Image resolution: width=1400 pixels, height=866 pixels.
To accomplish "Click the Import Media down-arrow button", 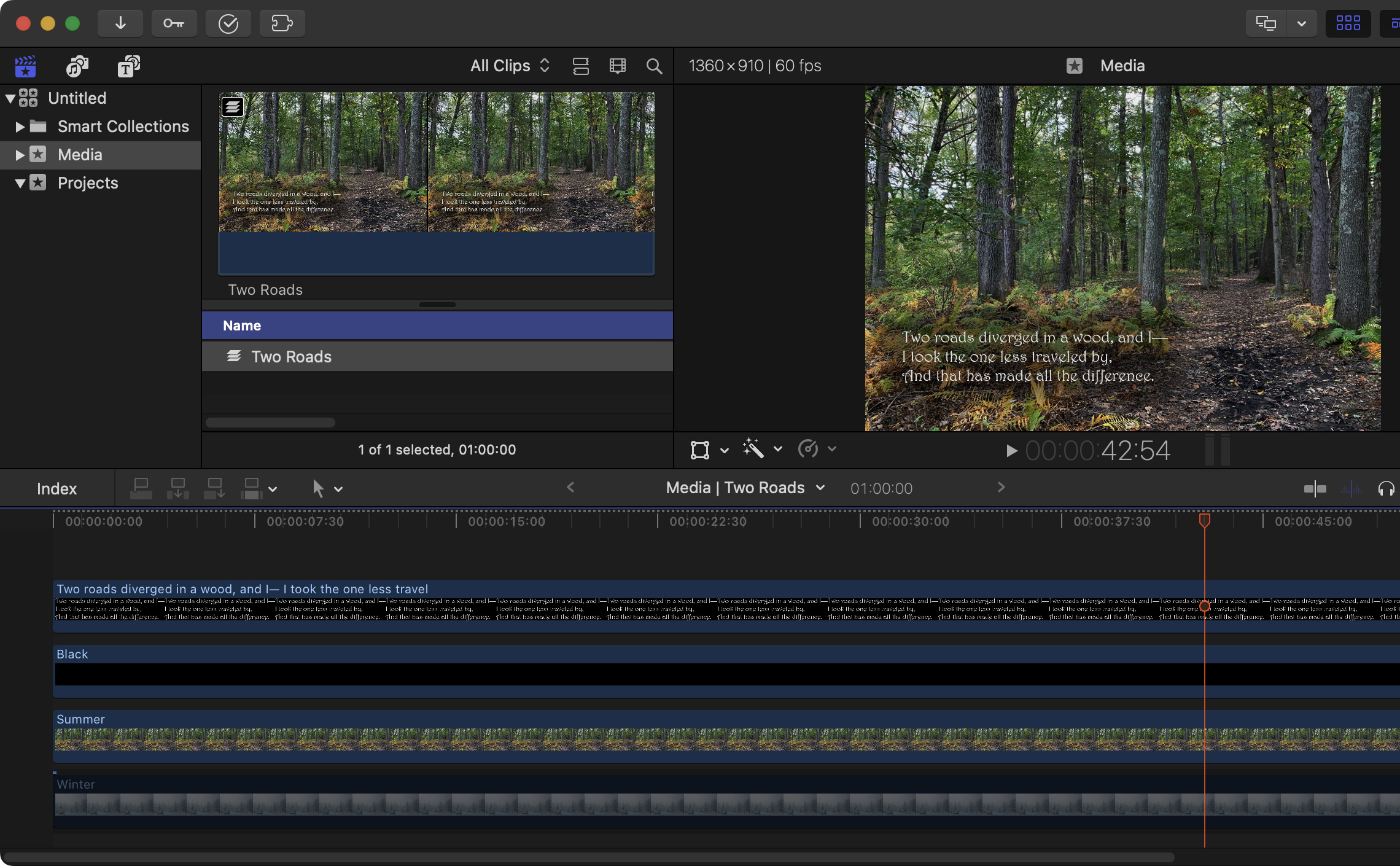I will click(120, 23).
